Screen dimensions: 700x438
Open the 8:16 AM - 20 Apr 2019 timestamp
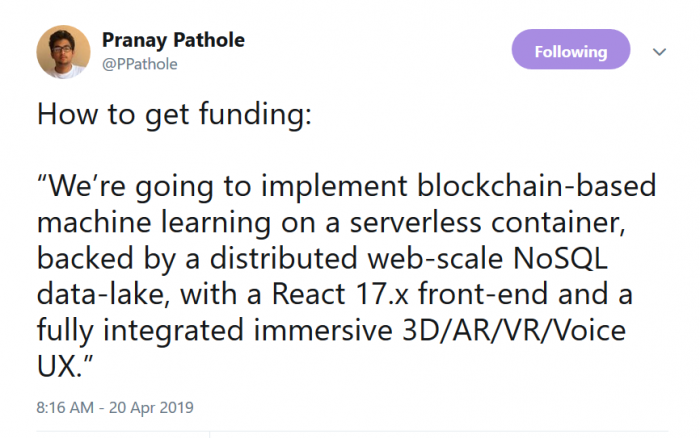click(x=115, y=408)
